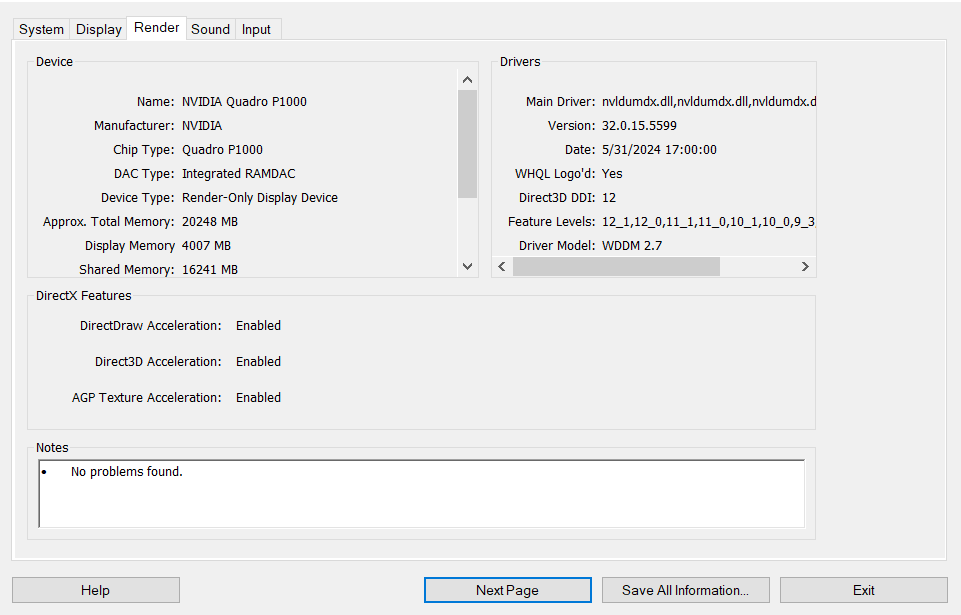Click the Drivers panel scroll-left arrow
The height and width of the screenshot is (615, 961).
tap(502, 267)
